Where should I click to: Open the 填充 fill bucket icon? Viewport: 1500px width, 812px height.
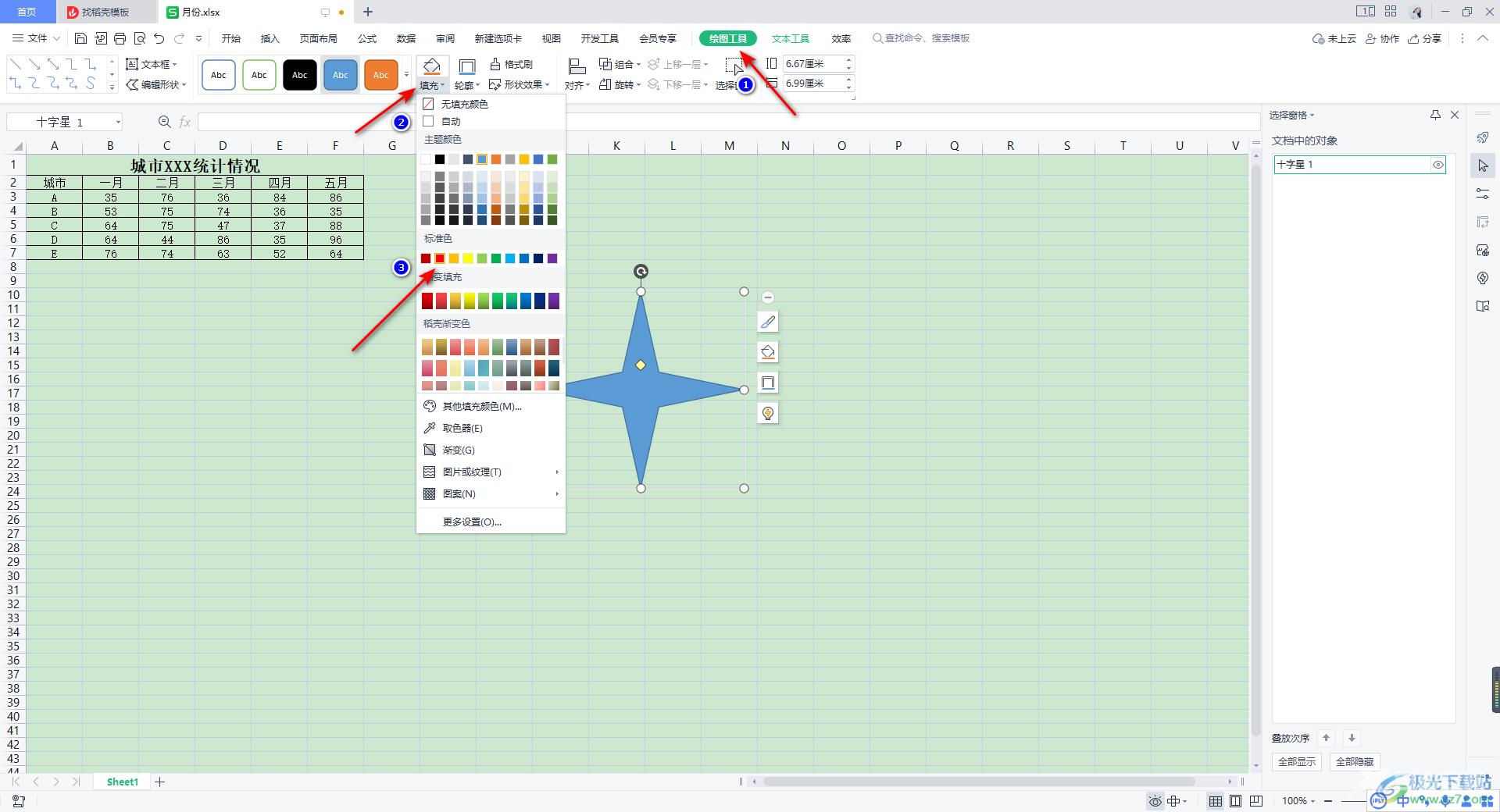(432, 66)
